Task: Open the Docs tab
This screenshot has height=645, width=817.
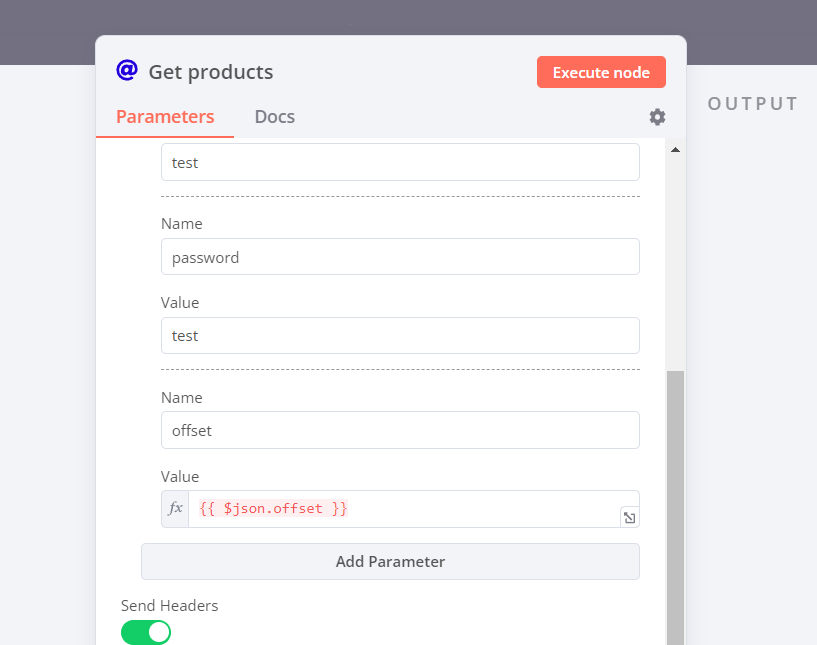Action: pyautogui.click(x=274, y=117)
